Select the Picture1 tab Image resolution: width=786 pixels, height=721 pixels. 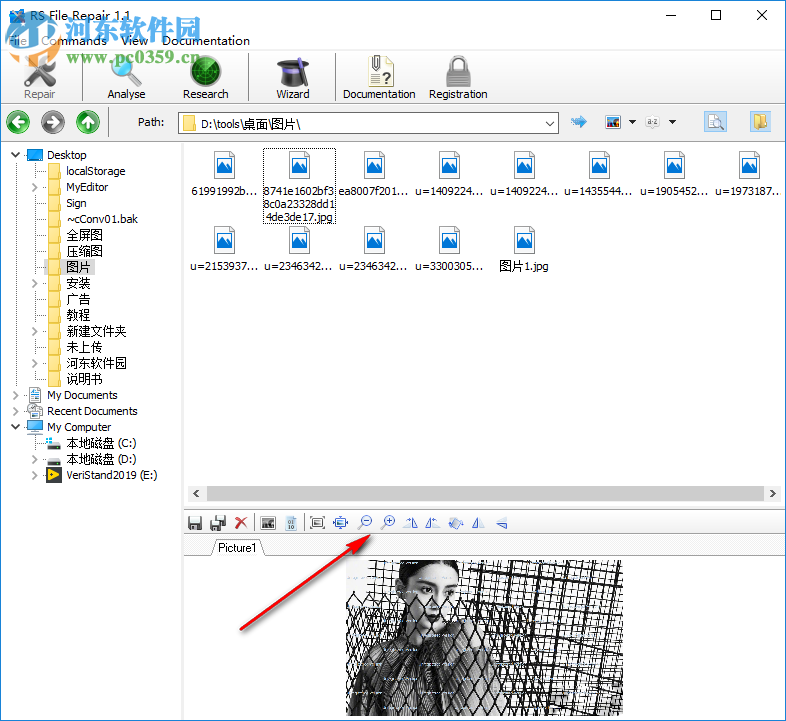click(x=237, y=548)
